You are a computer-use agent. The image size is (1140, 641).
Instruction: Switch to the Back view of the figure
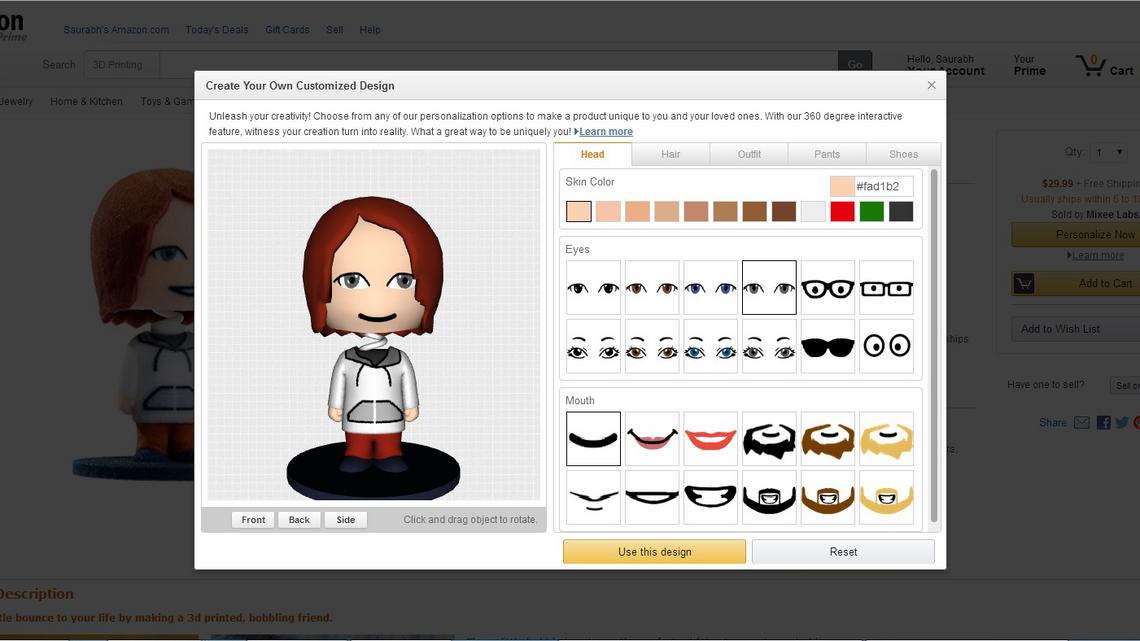298,519
